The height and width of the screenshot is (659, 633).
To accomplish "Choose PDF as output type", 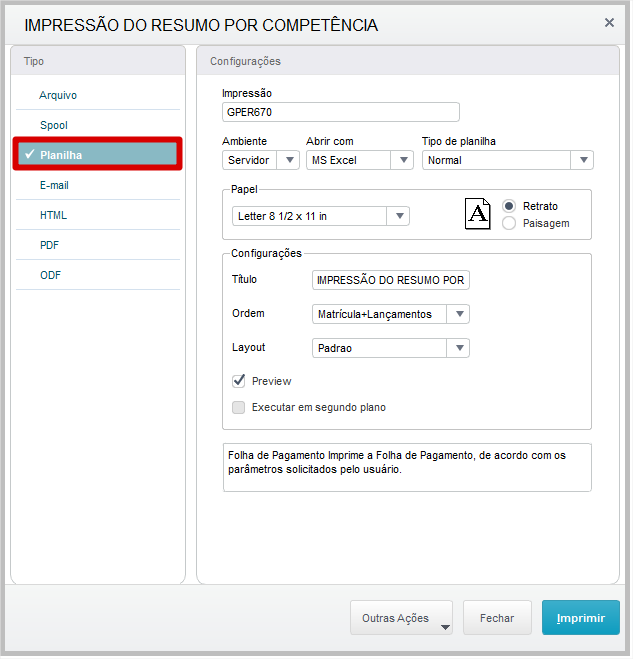I will [98, 245].
